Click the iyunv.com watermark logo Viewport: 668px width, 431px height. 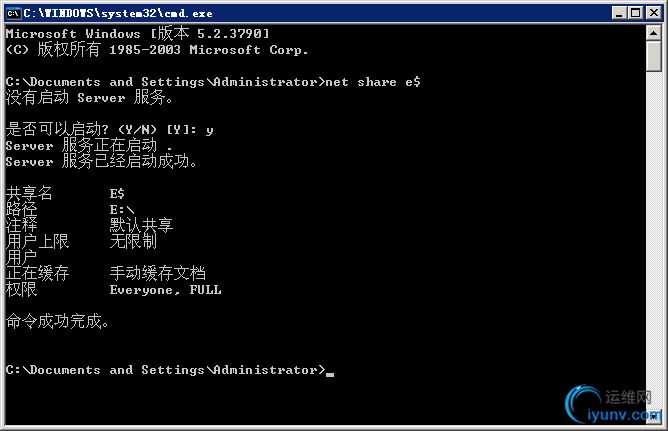pos(613,405)
